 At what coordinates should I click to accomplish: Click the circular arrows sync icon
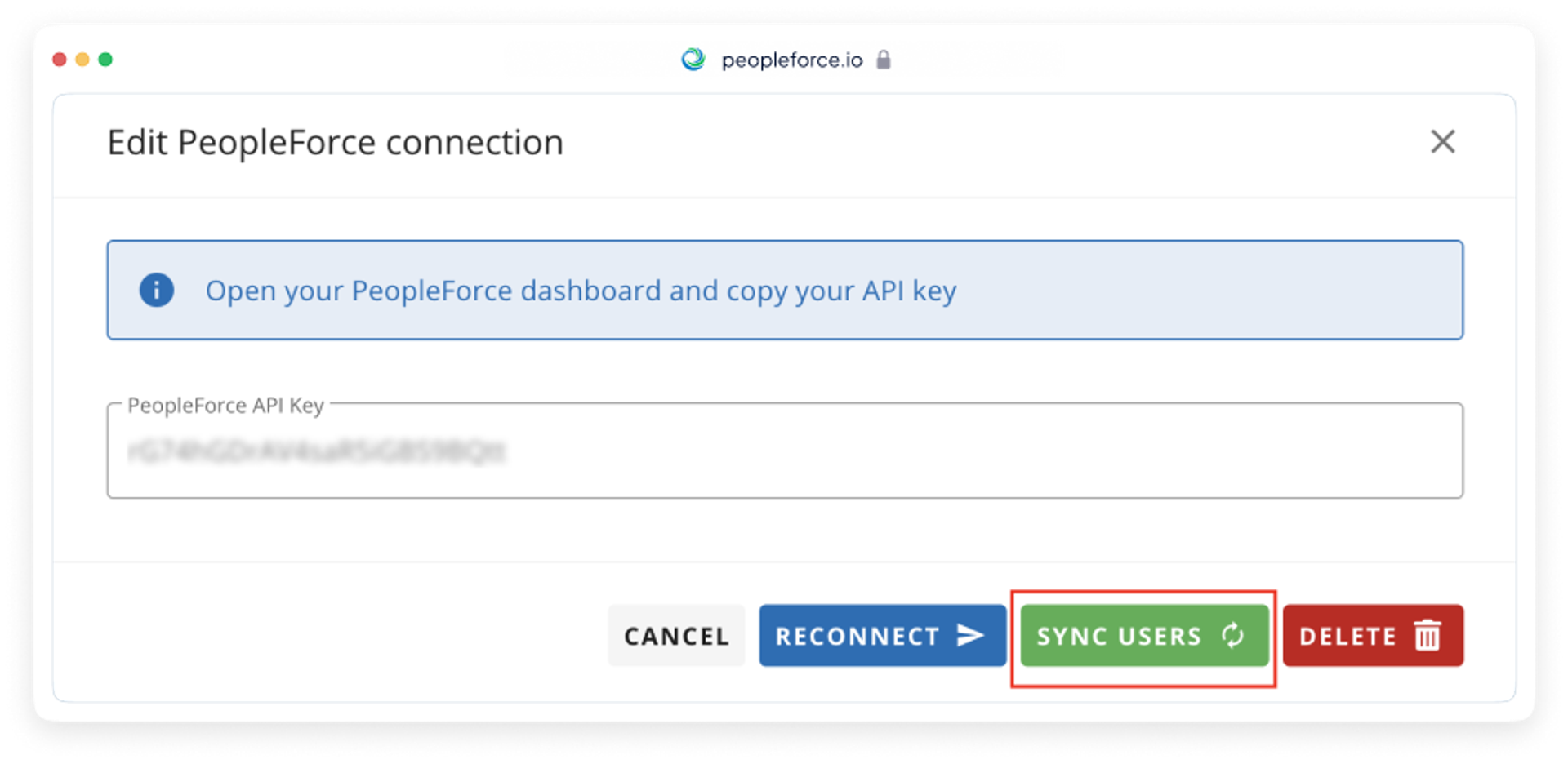1233,635
